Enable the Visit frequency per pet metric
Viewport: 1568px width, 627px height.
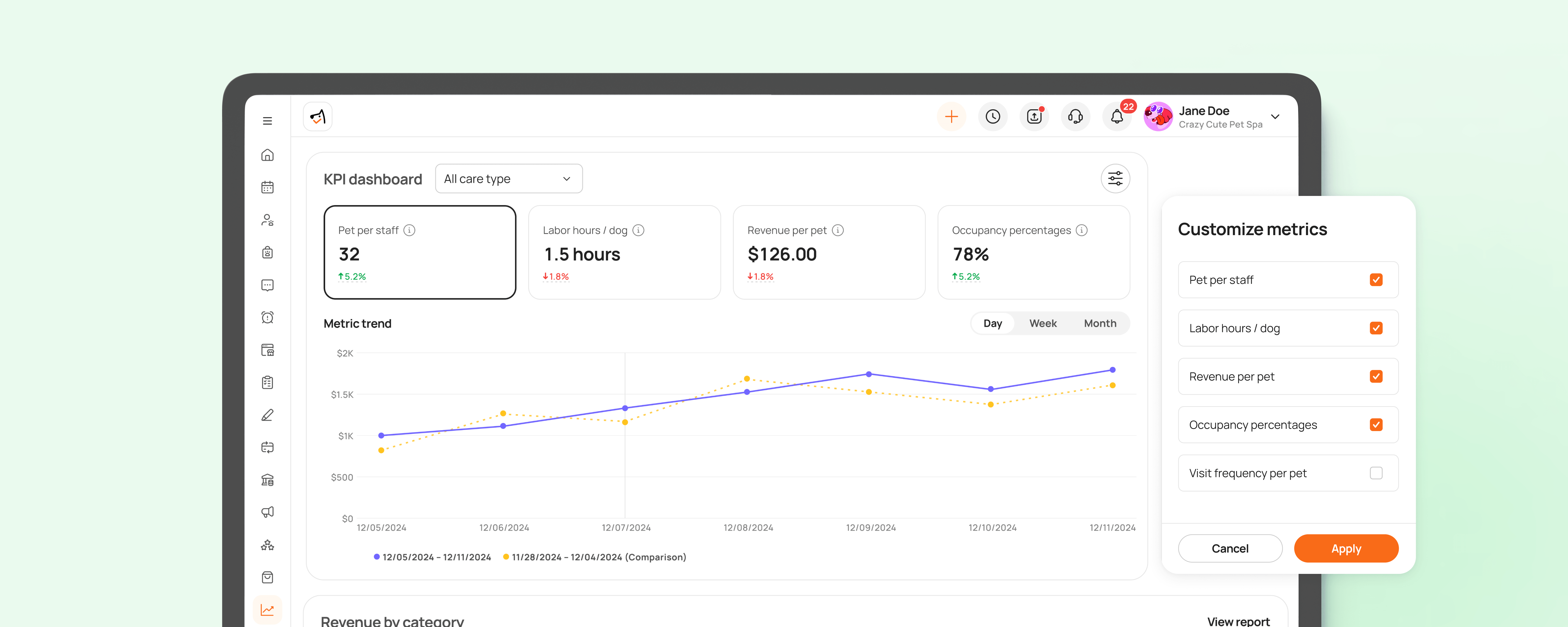pos(1377,473)
